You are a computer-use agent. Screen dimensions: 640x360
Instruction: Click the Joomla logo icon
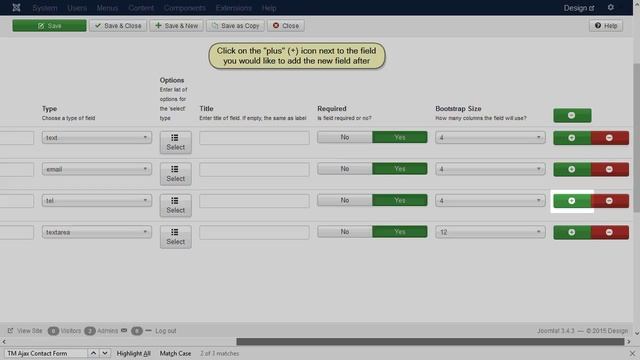pos(16,7)
